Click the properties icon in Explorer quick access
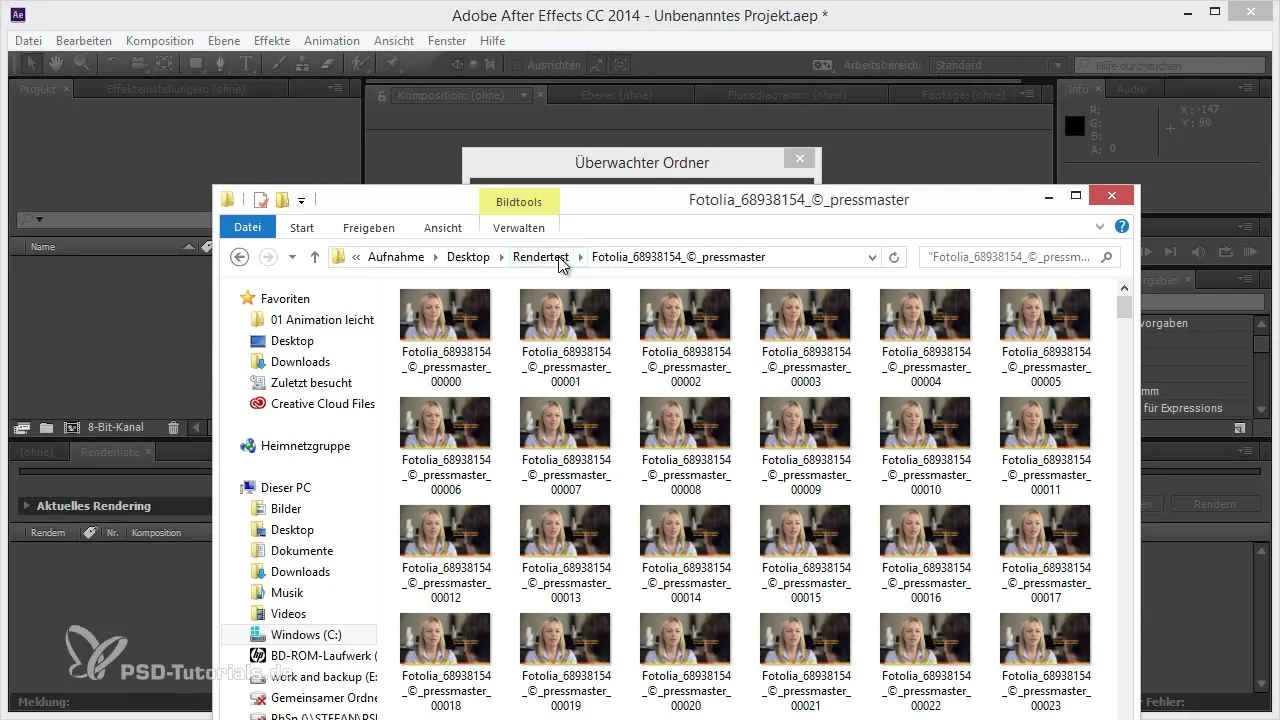The image size is (1280, 720). pyautogui.click(x=261, y=199)
